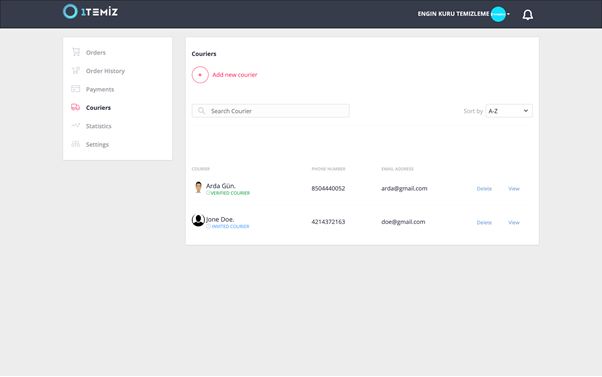Click the search magnifier icon
The height and width of the screenshot is (377, 602).
(201, 111)
